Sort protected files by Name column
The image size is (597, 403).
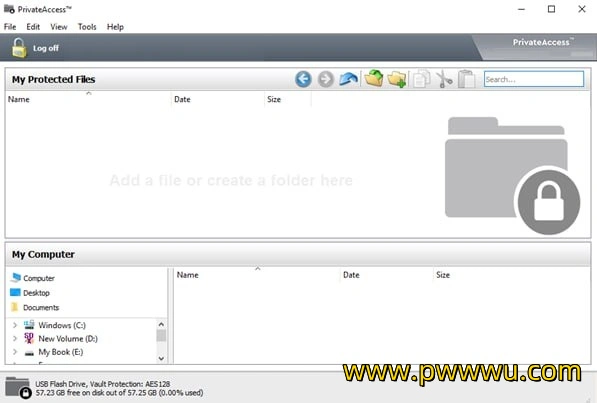point(88,99)
